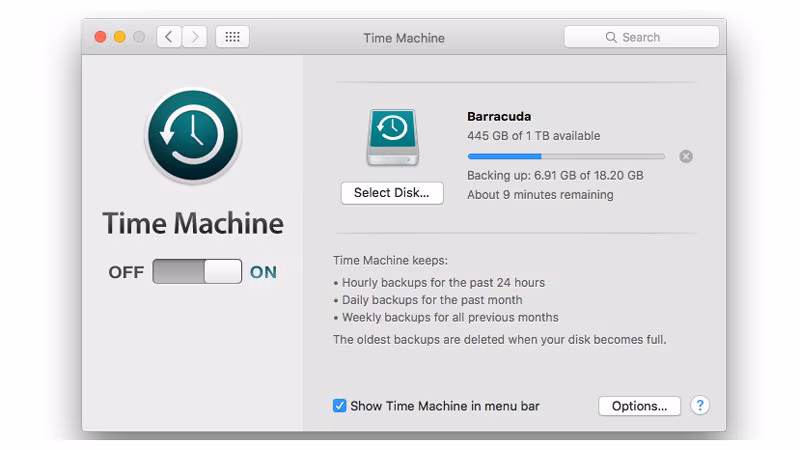This screenshot has width=800, height=450.
Task: Click 'Daily backups for the past month'
Action: pyautogui.click(x=432, y=300)
